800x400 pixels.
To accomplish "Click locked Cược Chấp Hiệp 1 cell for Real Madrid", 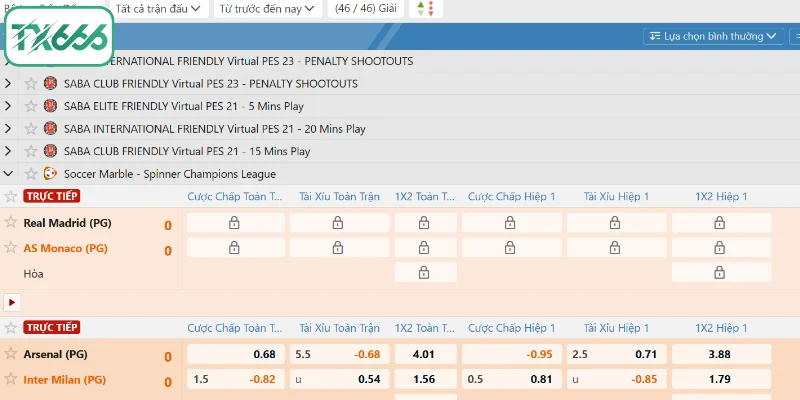I will [512, 223].
